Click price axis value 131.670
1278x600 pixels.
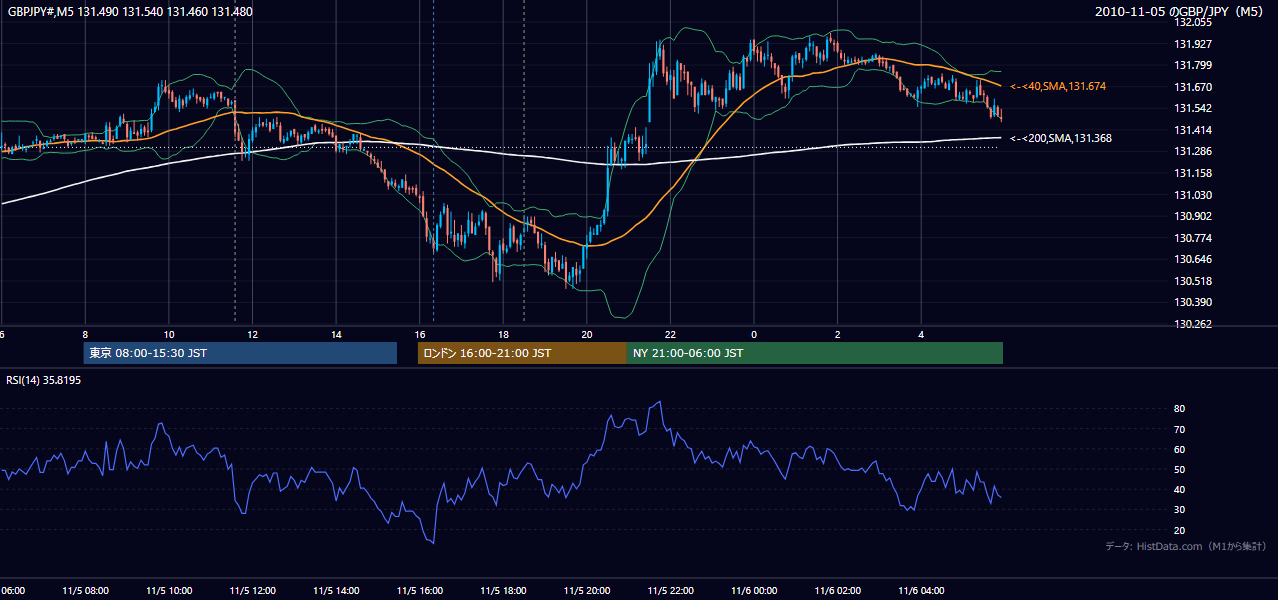tap(1193, 87)
